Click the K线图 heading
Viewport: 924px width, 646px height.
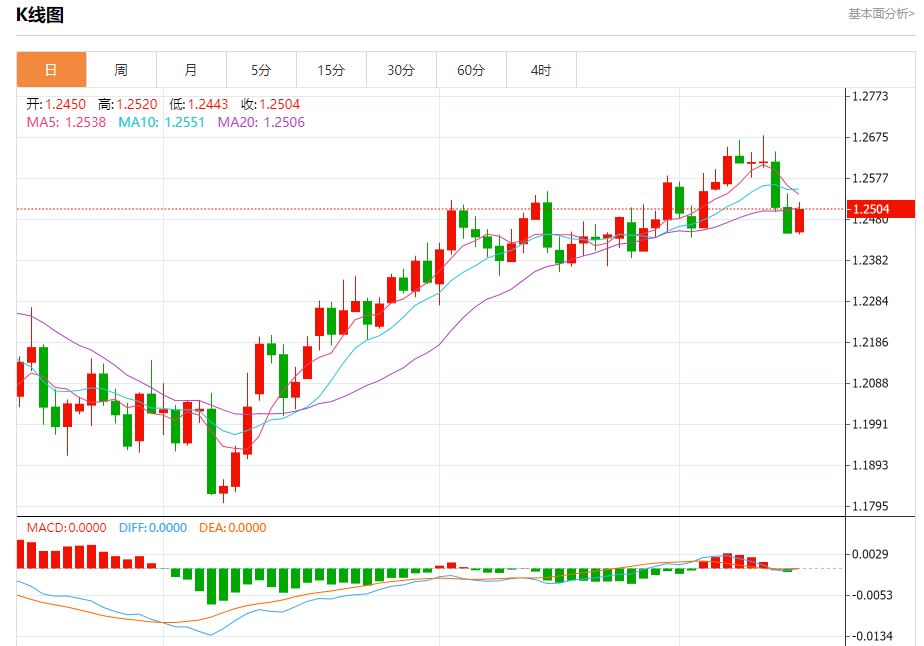(x=40, y=15)
